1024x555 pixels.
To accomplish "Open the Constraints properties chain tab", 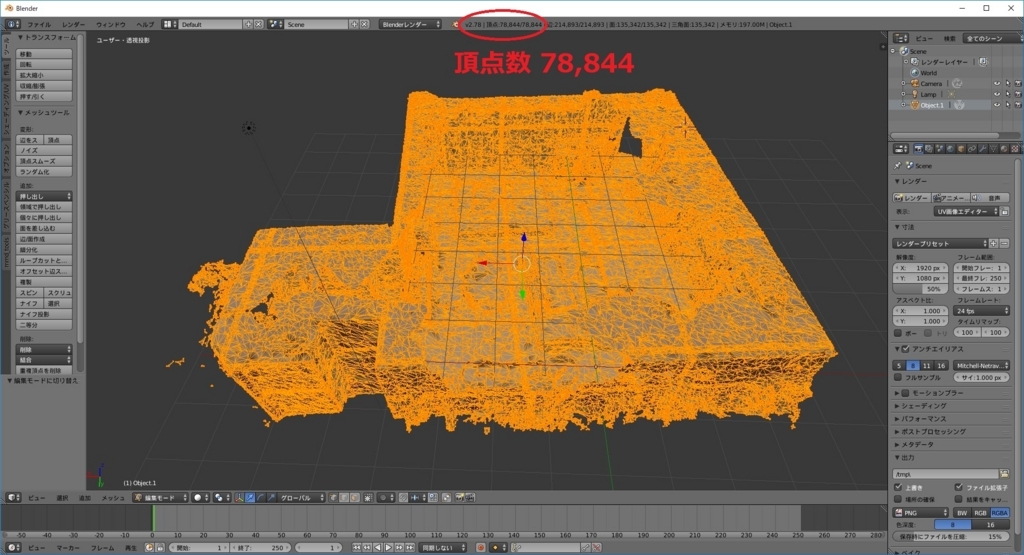I will pos(972,149).
